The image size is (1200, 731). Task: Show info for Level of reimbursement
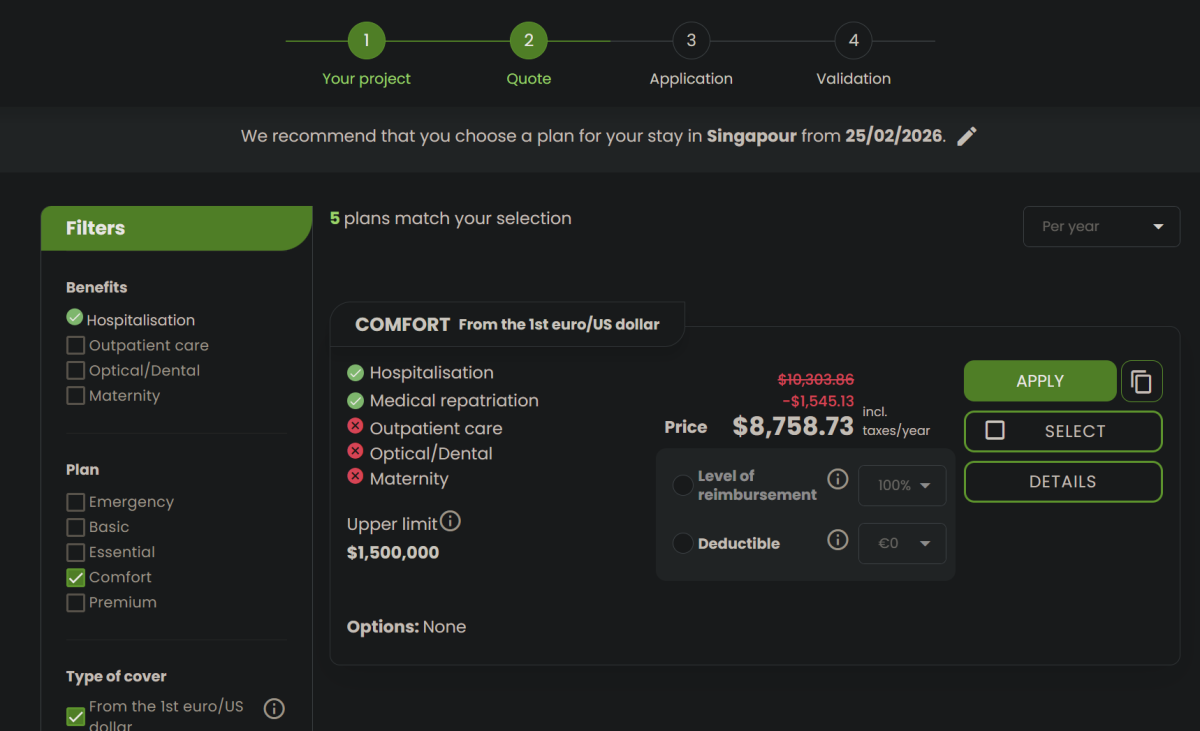pos(838,479)
